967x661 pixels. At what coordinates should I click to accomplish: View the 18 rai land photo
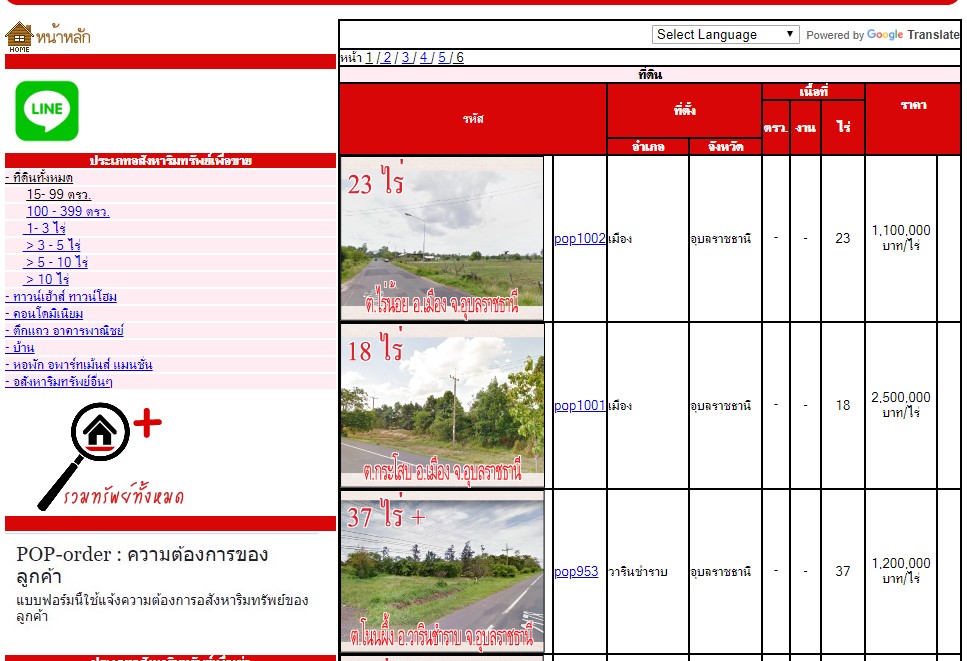[x=442, y=405]
